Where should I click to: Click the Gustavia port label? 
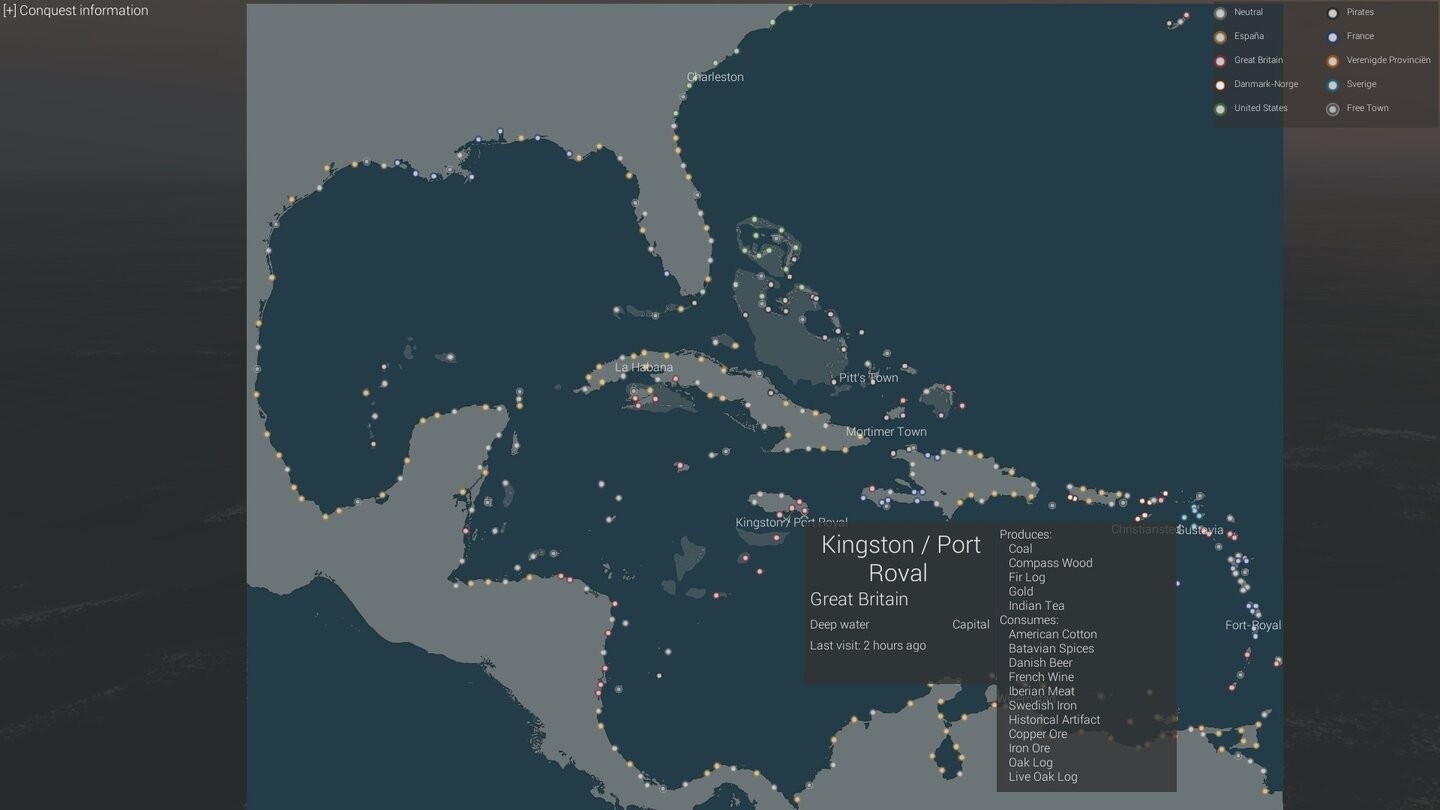click(x=1200, y=530)
